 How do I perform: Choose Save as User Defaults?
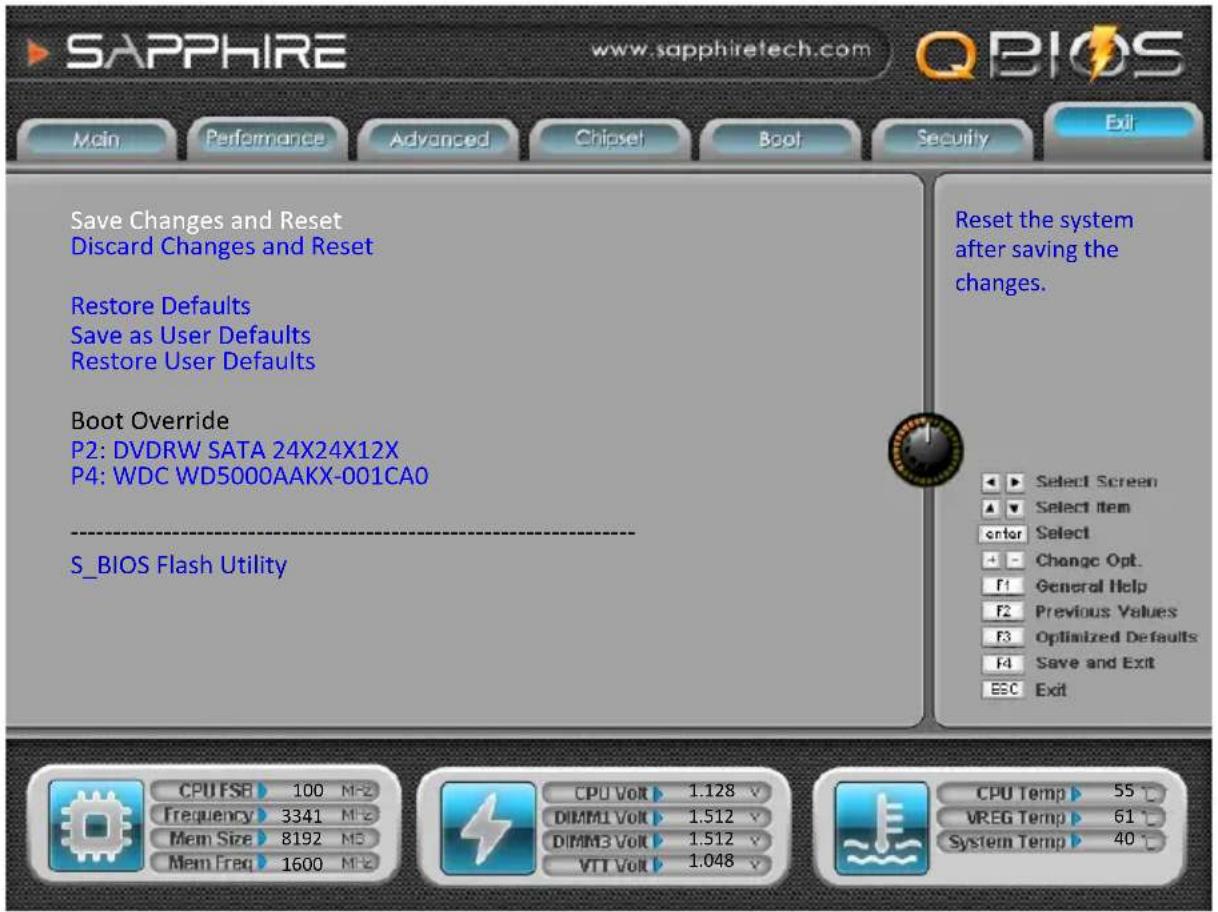point(190,335)
